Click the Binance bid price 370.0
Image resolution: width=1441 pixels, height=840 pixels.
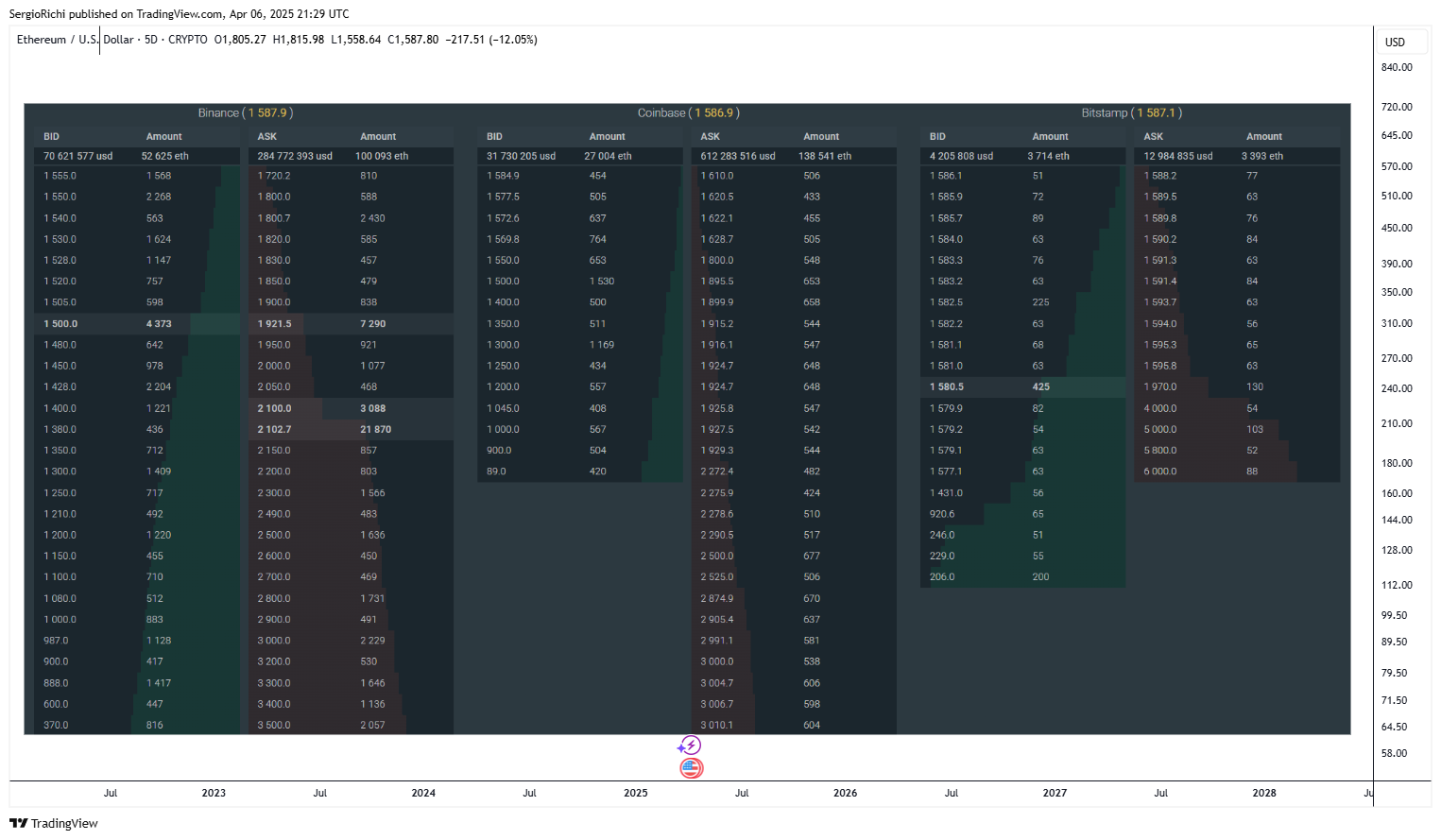point(56,726)
